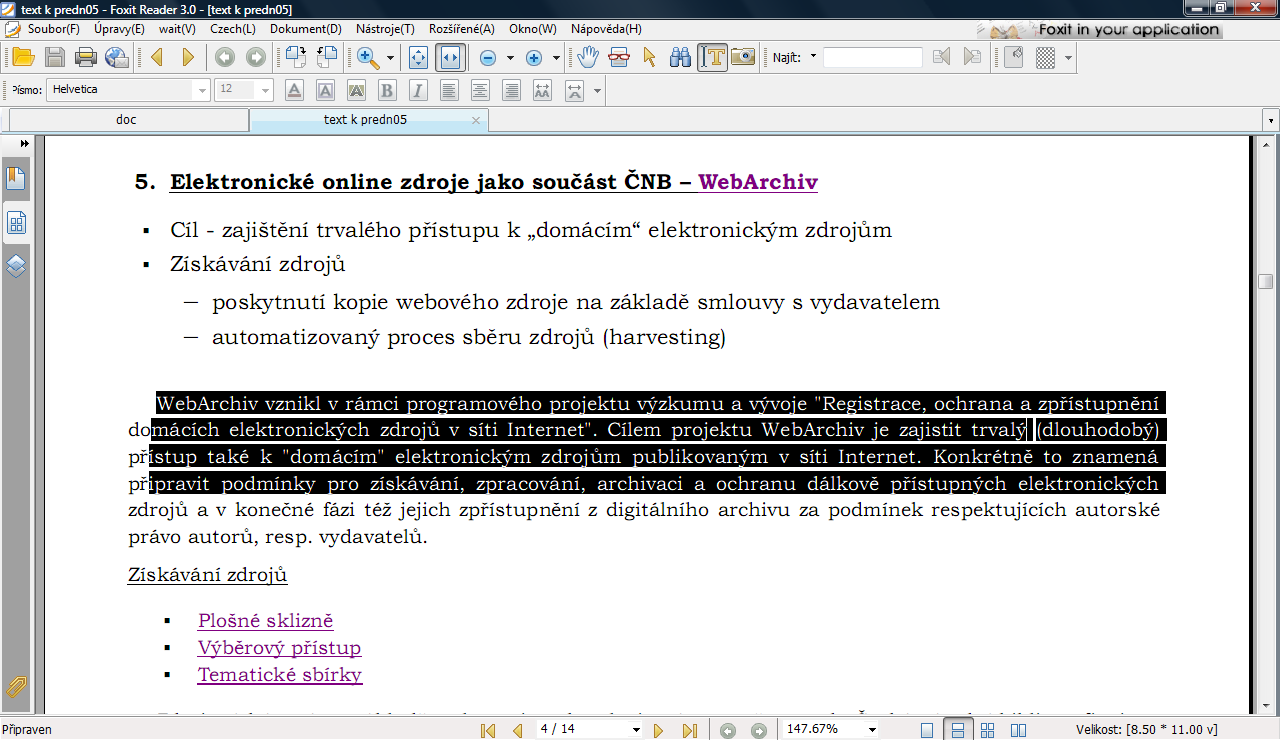Toggle italic formatting
The image size is (1280, 740).
[x=418, y=90]
